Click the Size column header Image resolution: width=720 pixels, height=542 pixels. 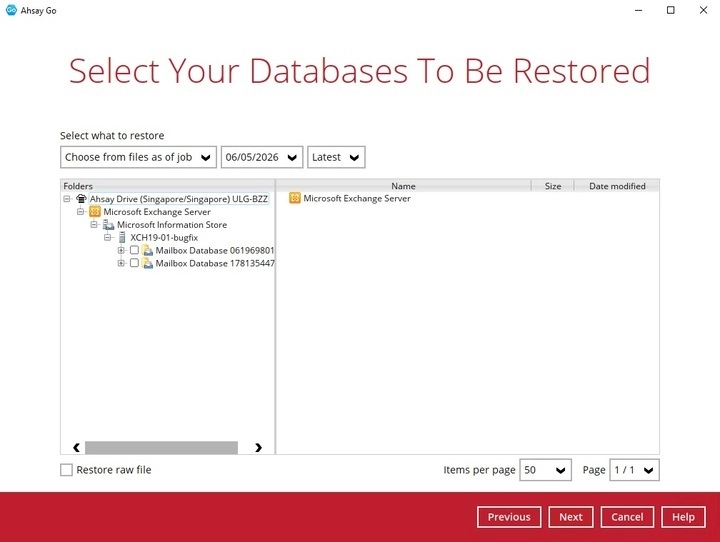click(x=553, y=186)
